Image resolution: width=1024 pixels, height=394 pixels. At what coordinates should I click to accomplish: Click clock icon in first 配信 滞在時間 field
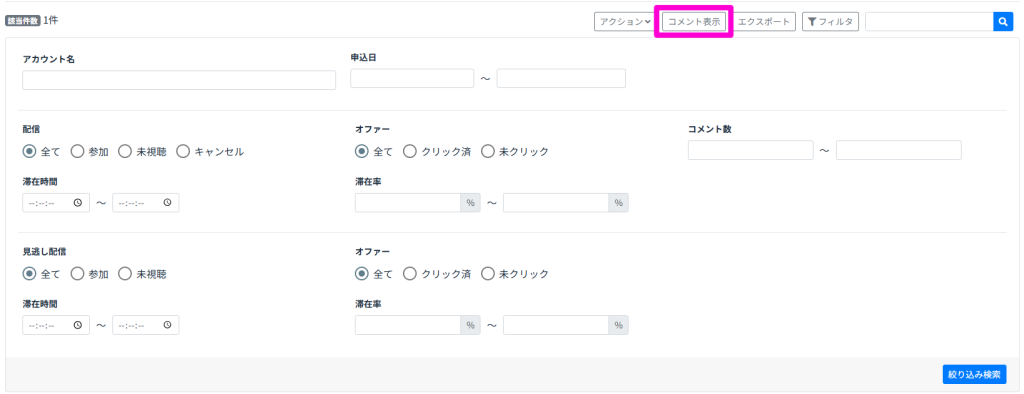click(x=78, y=203)
